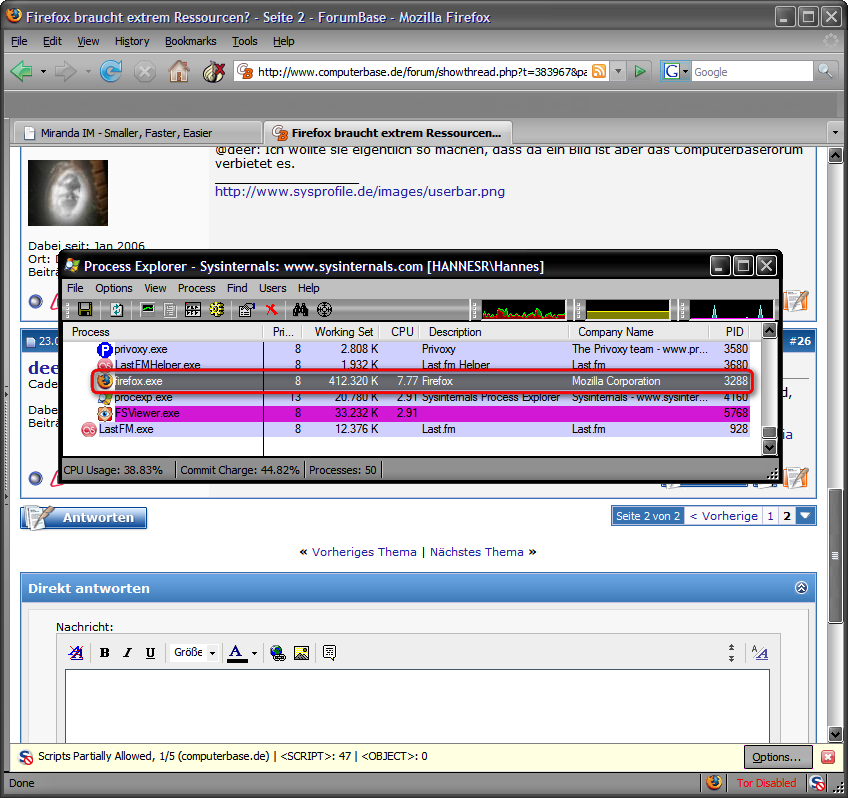Click the RSS feed icon in address bar
This screenshot has height=798, width=848.
click(x=599, y=71)
